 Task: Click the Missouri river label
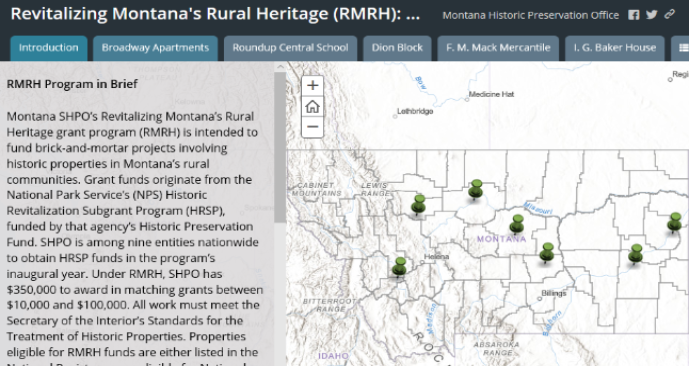click(x=538, y=208)
